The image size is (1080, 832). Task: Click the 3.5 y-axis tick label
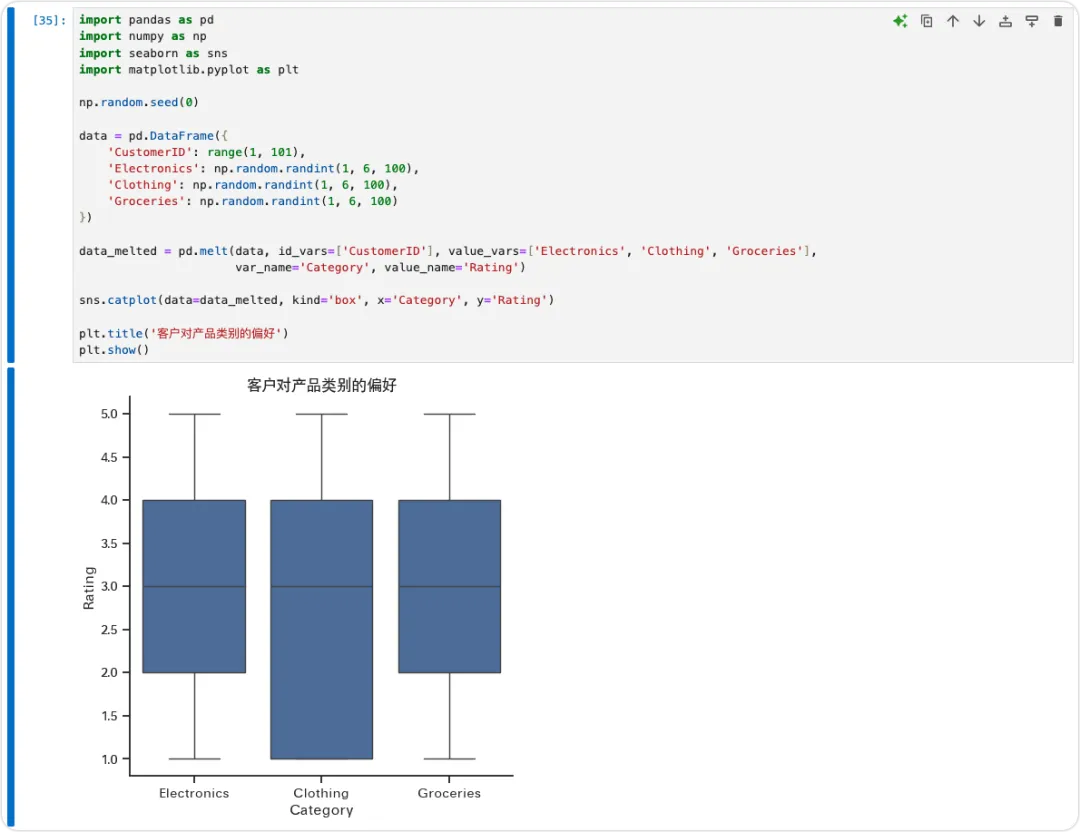point(110,543)
